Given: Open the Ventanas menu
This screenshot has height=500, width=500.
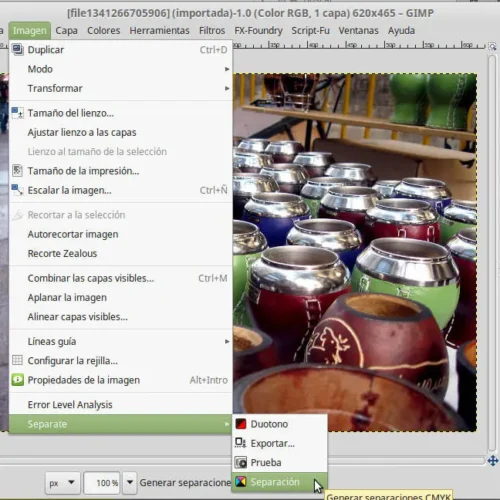Looking at the screenshot, I should click(x=358, y=31).
